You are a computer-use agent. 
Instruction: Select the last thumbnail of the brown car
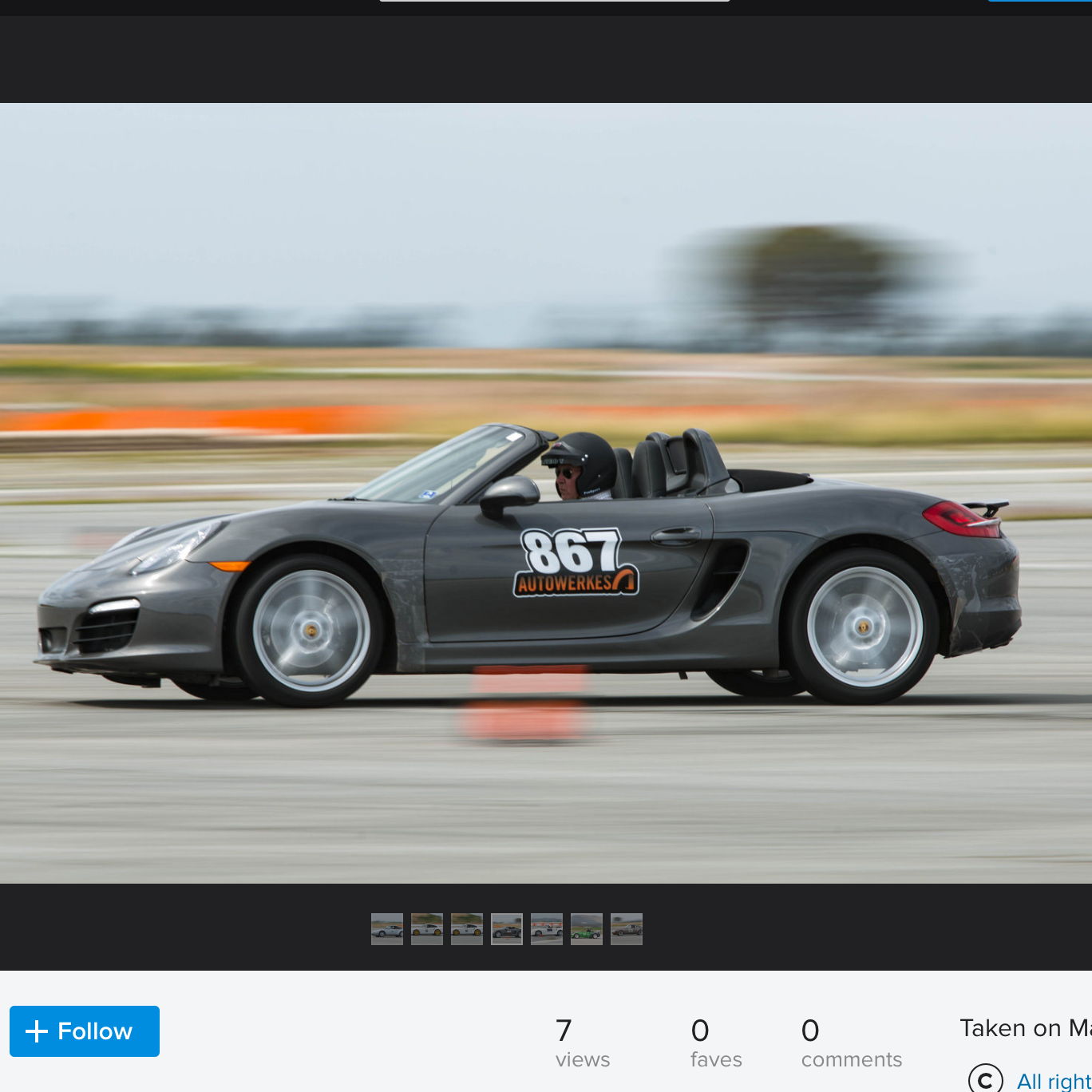point(627,929)
